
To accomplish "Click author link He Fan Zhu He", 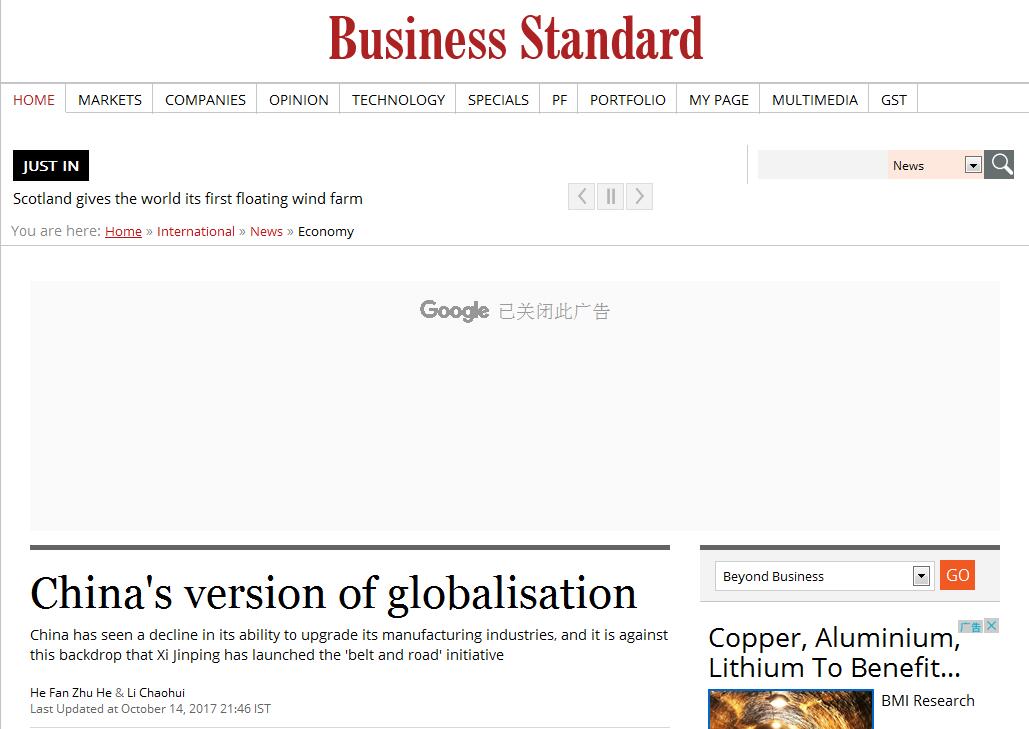I will [x=71, y=692].
